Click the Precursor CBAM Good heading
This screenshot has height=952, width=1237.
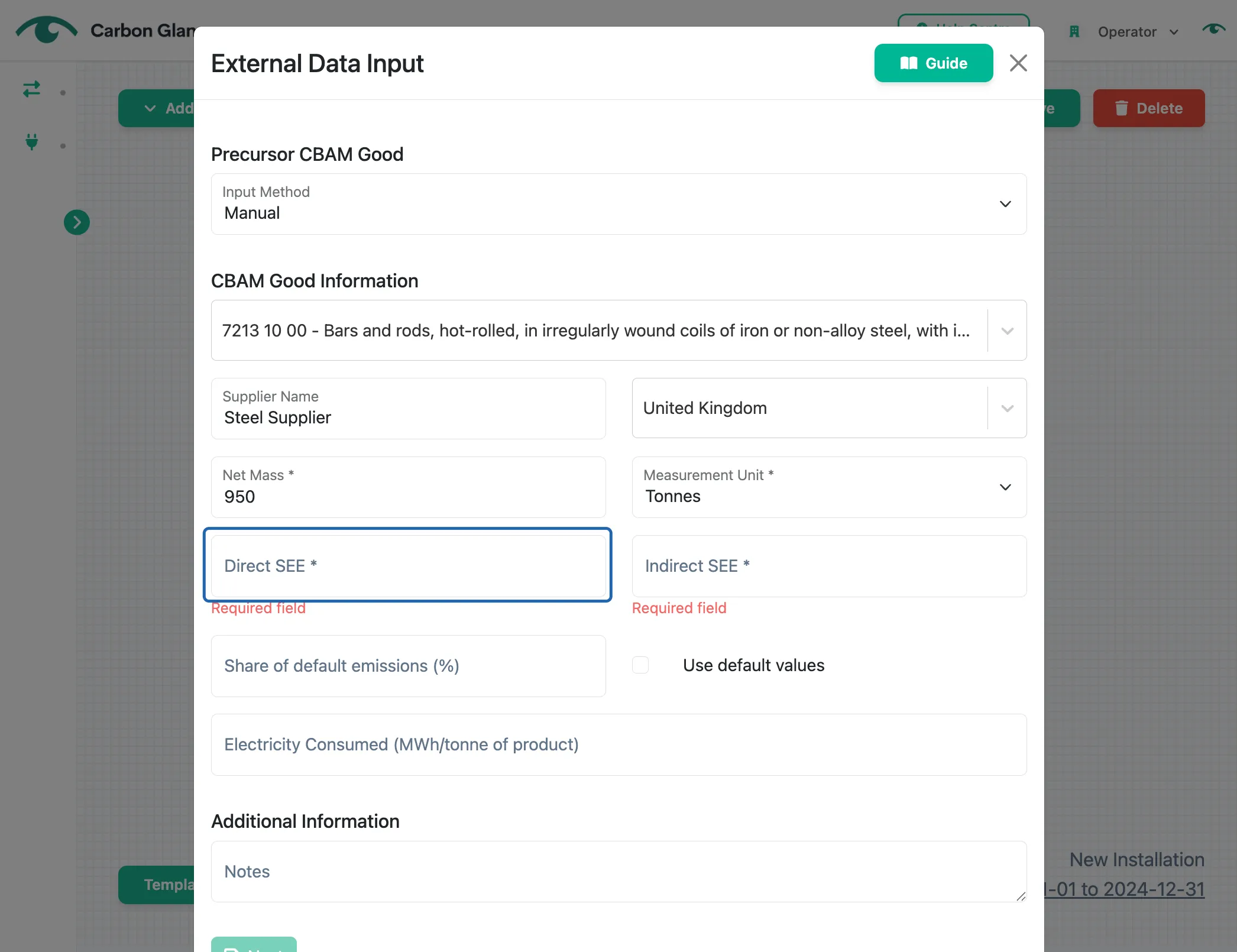pyautogui.click(x=307, y=154)
